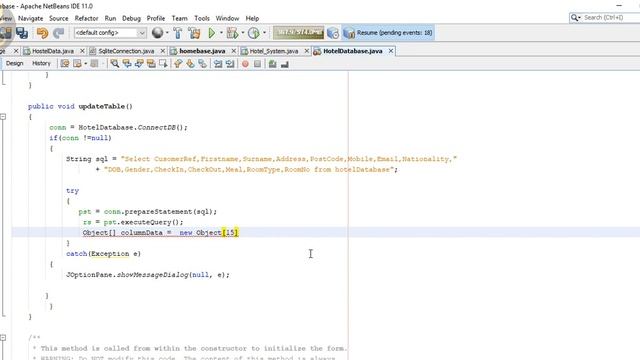The image size is (640, 360).
Task: Click the Profile Project icon
Action: point(254,33)
